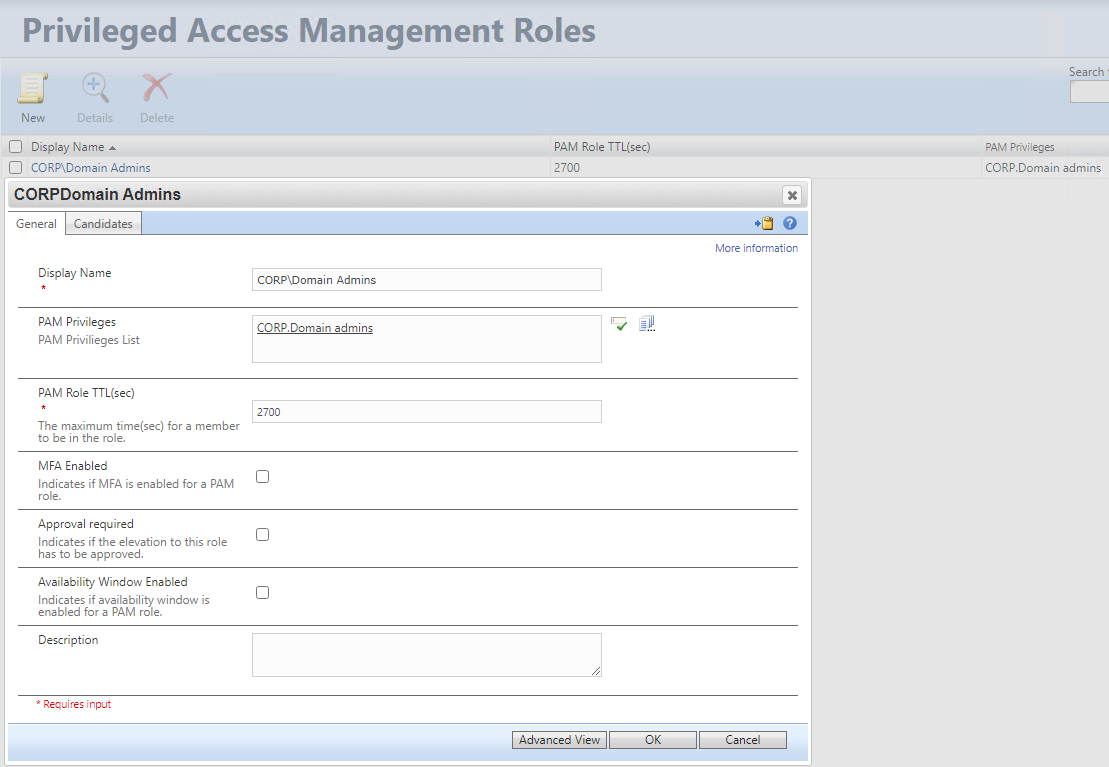Select the General tab

tap(36, 224)
